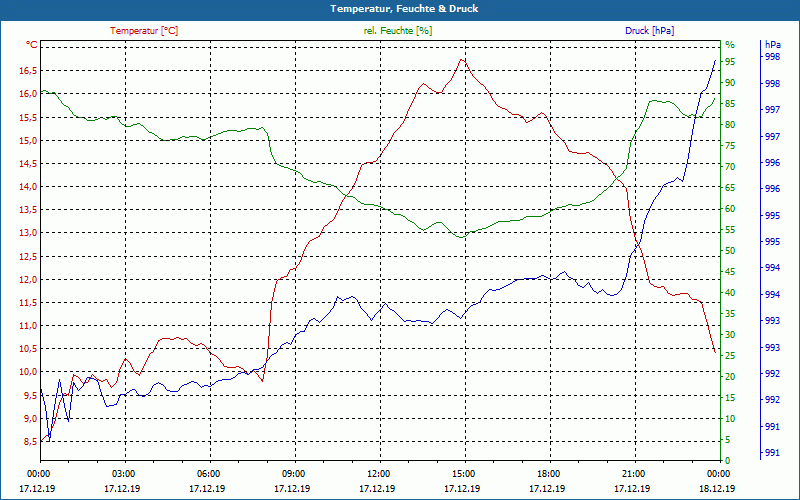Click the 21:00 time axis label
Viewport: 800px width, 500px height.
pyautogui.click(x=636, y=473)
